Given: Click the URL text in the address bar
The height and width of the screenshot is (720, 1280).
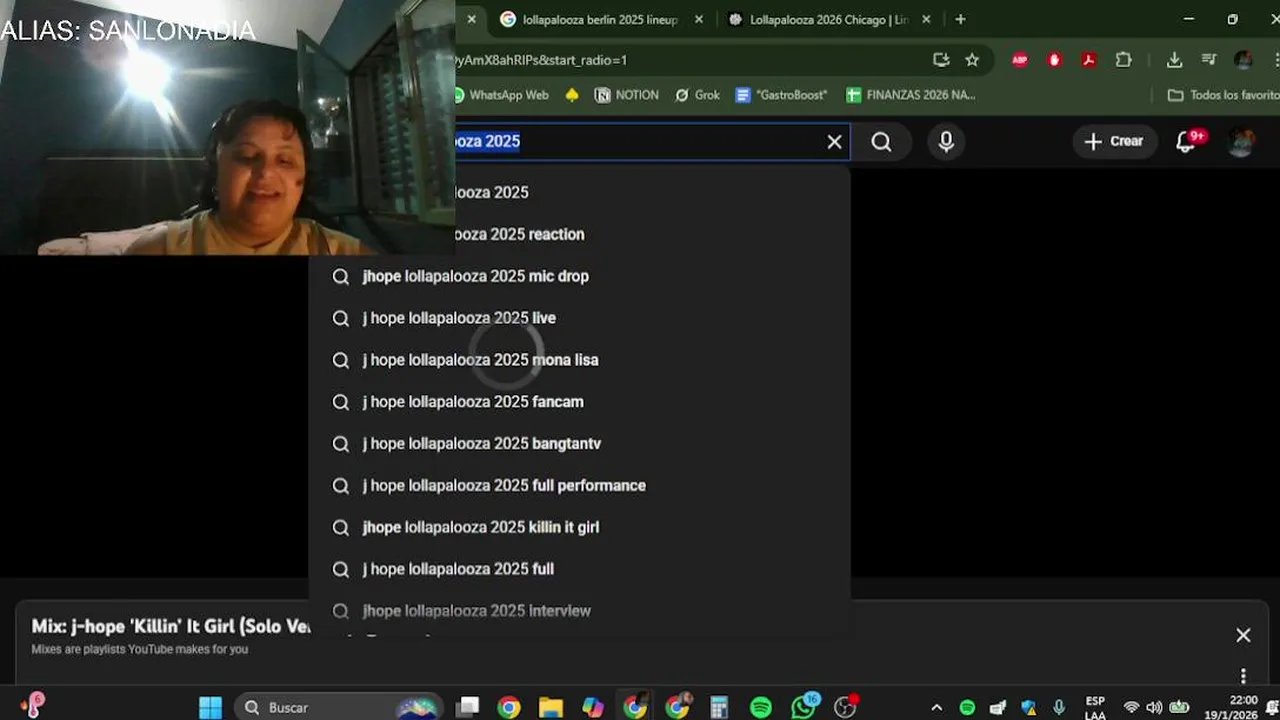Looking at the screenshot, I should (541, 60).
